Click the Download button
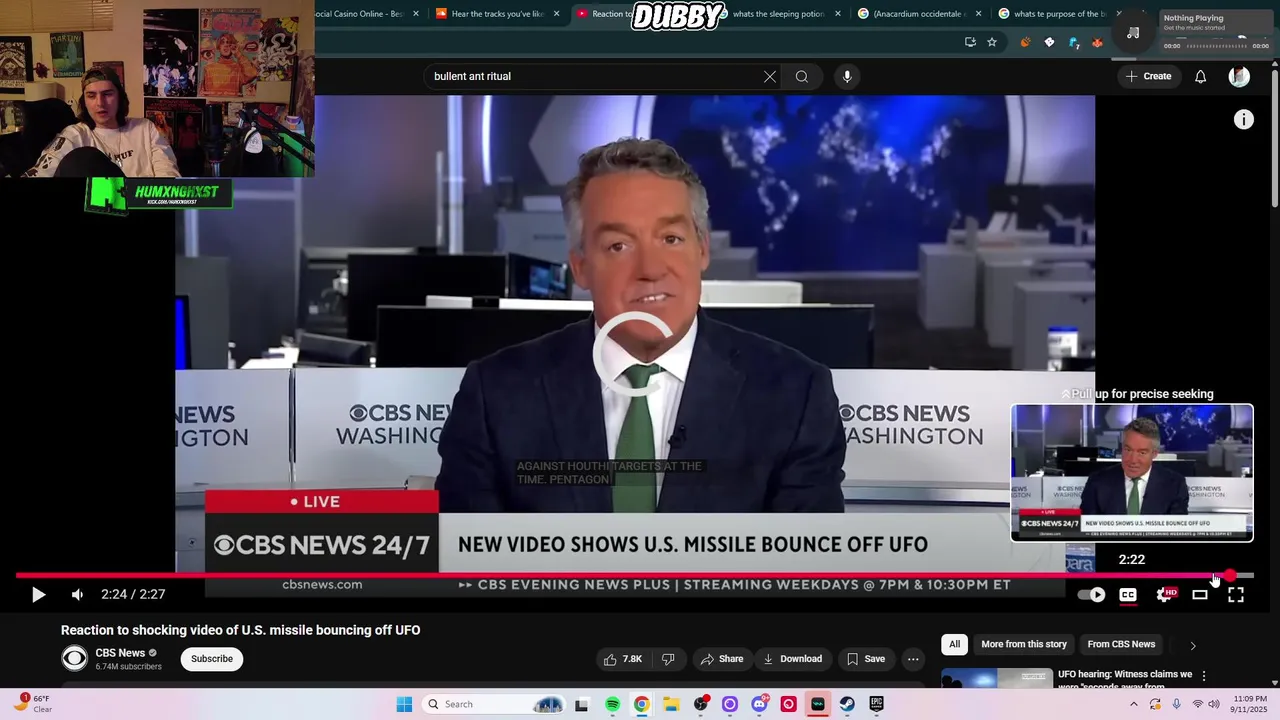Image resolution: width=1280 pixels, height=720 pixels. click(x=792, y=659)
